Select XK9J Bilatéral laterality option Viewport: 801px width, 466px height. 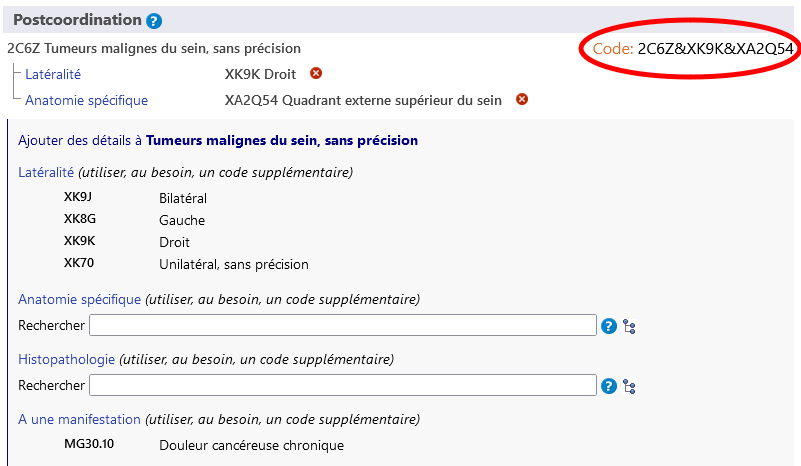point(182,198)
